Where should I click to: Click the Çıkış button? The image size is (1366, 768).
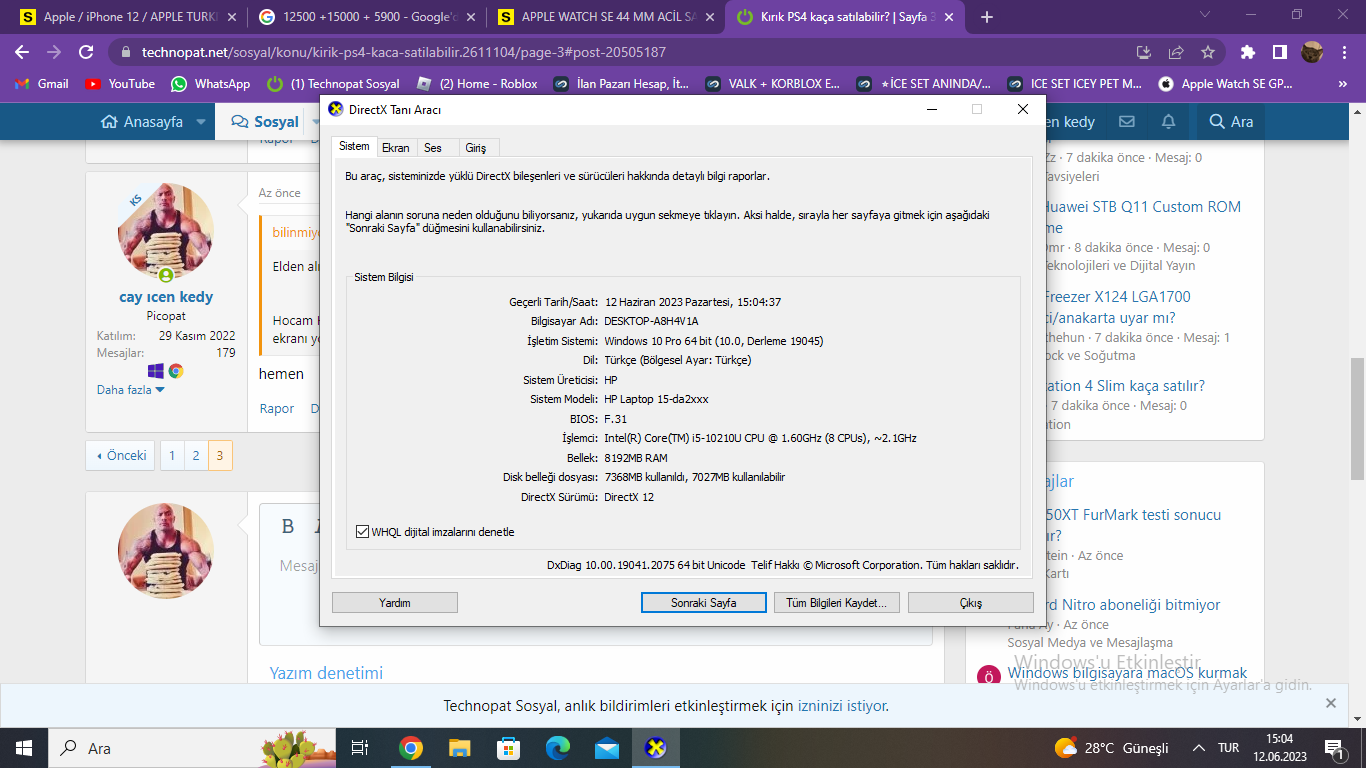(x=971, y=603)
